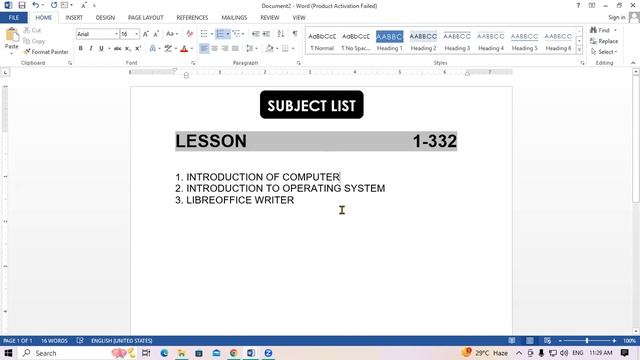The image size is (640, 360).
Task: Switch to the INSERT tab
Action: click(x=74, y=18)
